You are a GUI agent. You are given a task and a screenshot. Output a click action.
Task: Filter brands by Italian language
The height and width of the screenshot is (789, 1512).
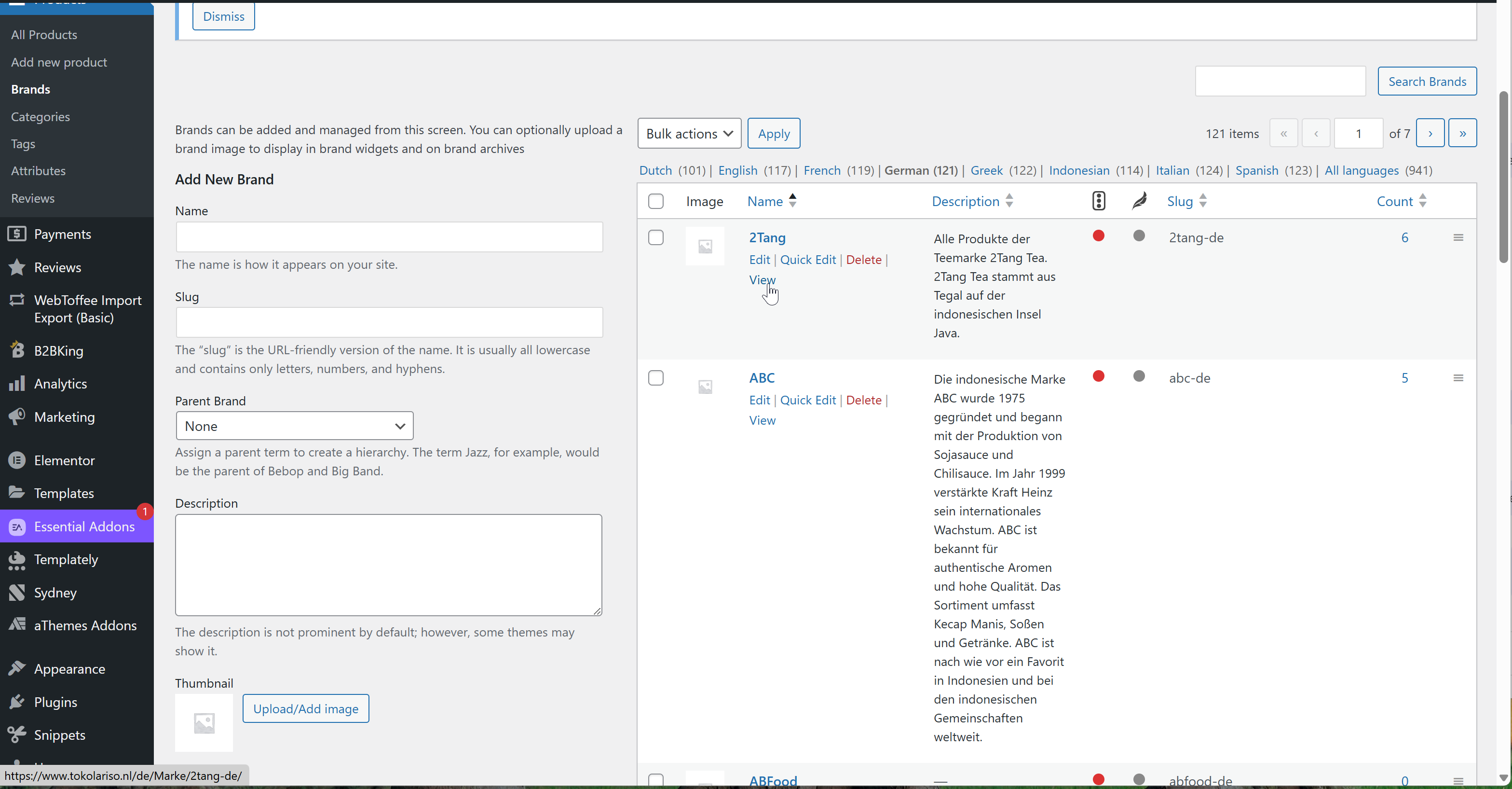1172,170
